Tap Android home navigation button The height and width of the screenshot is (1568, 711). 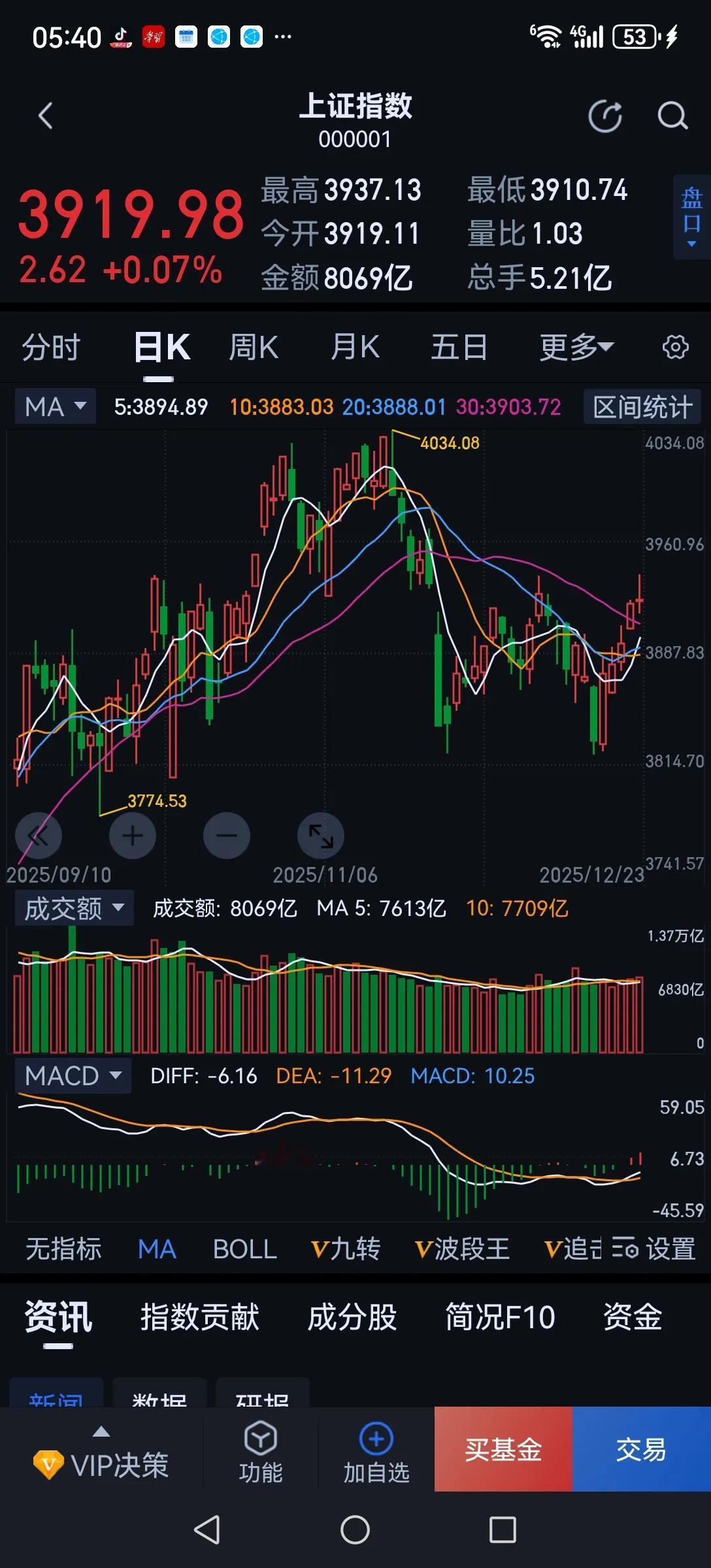pyautogui.click(x=355, y=1529)
